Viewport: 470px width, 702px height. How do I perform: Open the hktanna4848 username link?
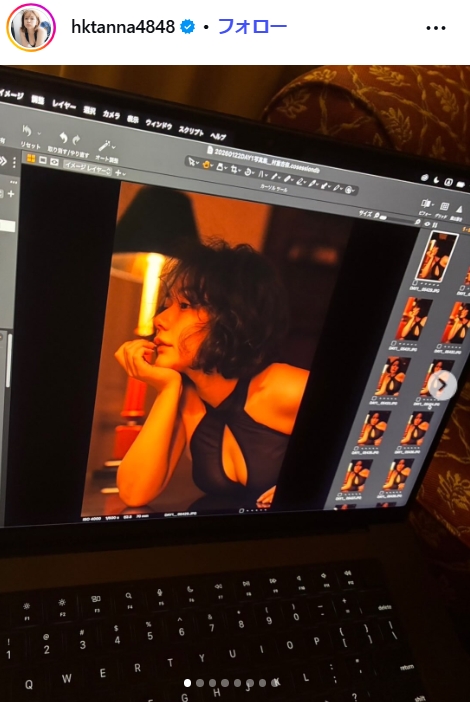(123, 27)
